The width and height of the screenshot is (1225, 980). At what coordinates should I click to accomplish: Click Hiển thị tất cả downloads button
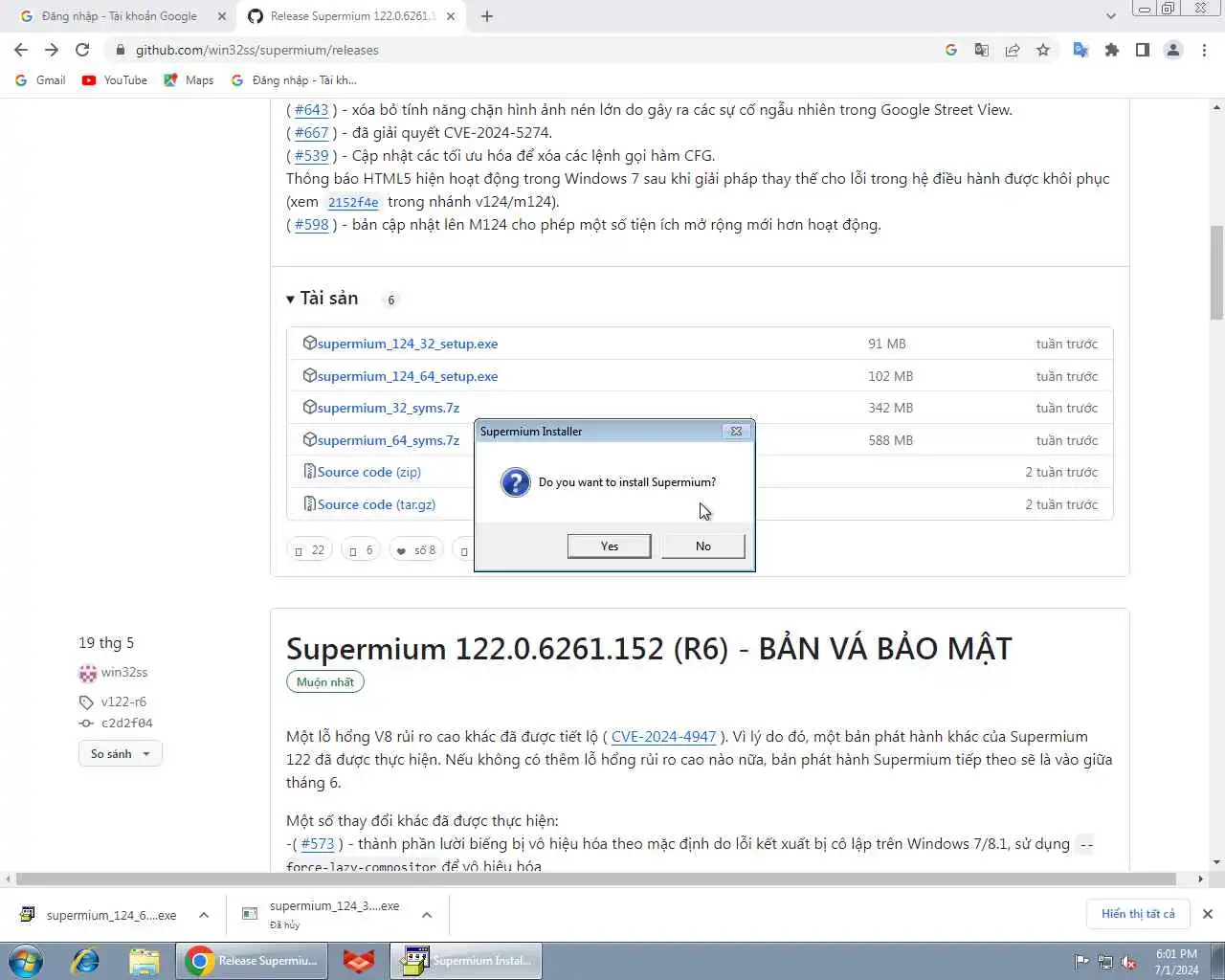1138,914
